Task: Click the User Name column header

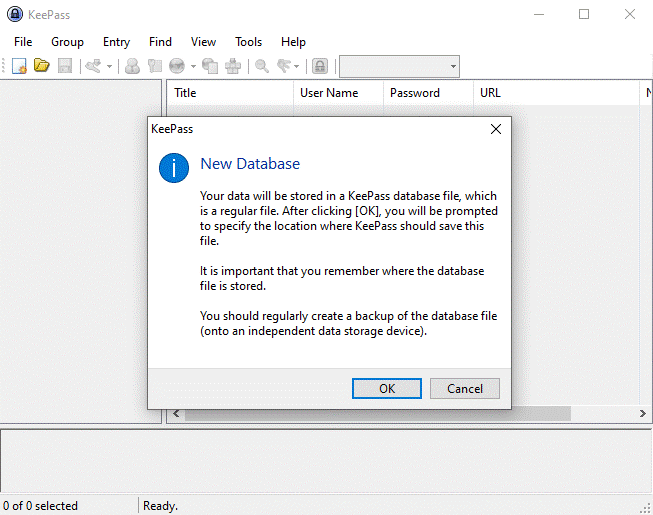Action: pyautogui.click(x=338, y=93)
